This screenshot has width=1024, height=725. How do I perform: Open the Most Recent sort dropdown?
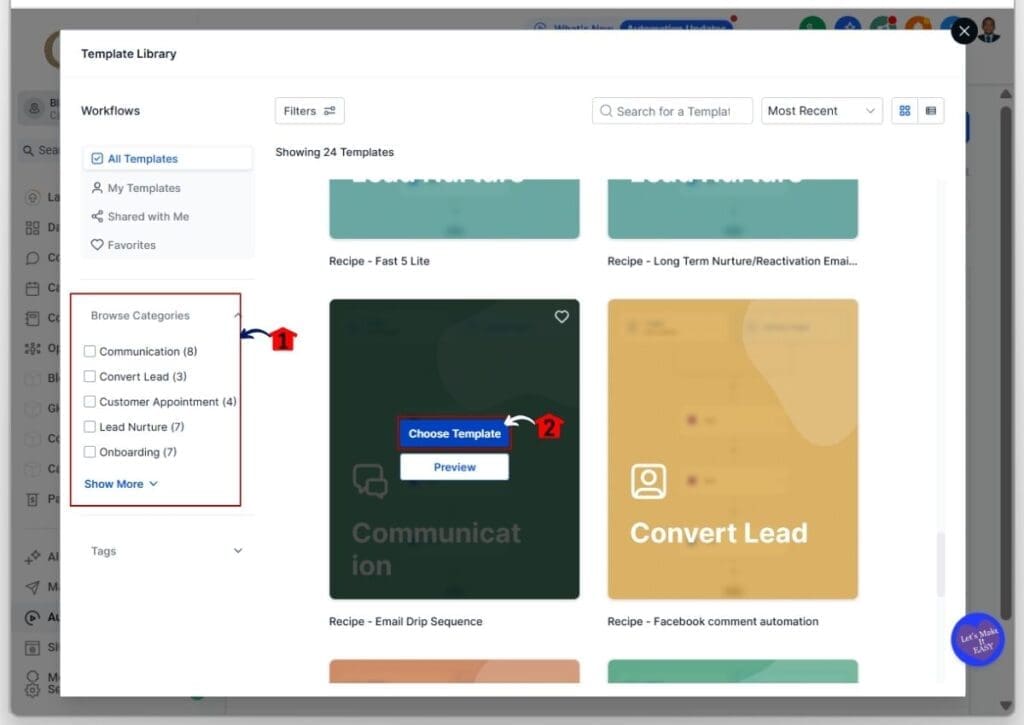(x=820, y=111)
